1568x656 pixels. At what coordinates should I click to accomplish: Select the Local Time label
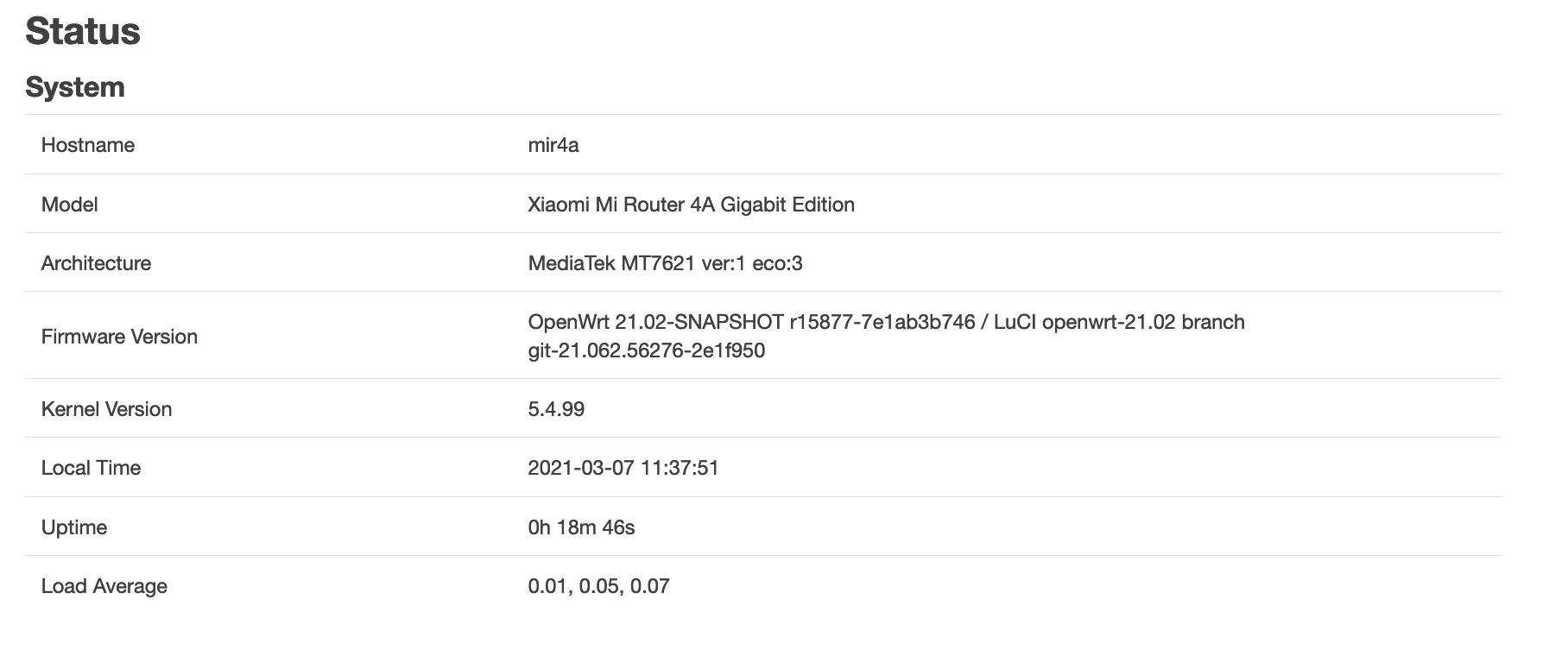pyautogui.click(x=91, y=468)
